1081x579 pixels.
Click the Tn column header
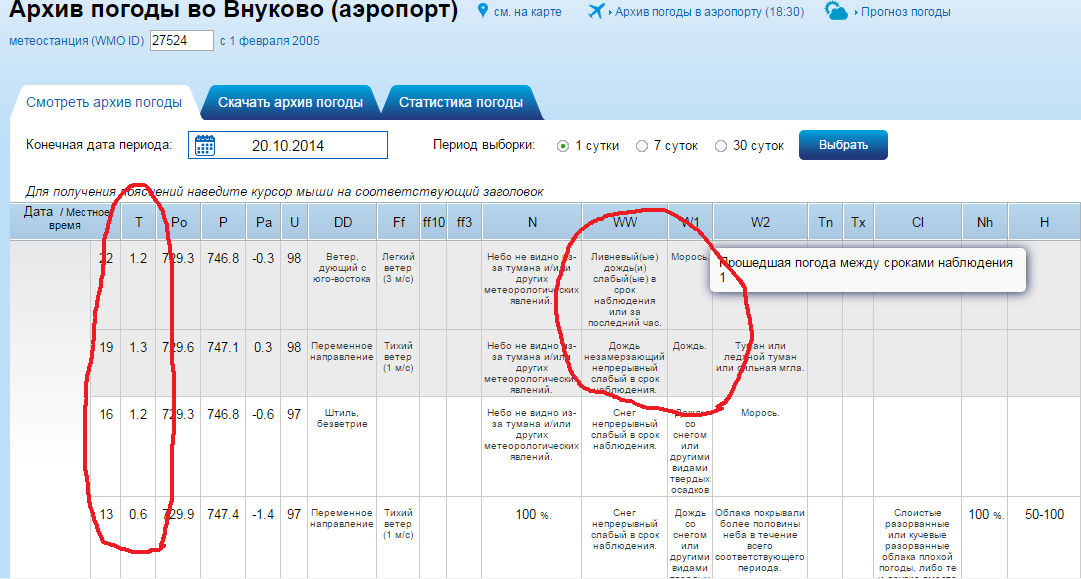825,222
